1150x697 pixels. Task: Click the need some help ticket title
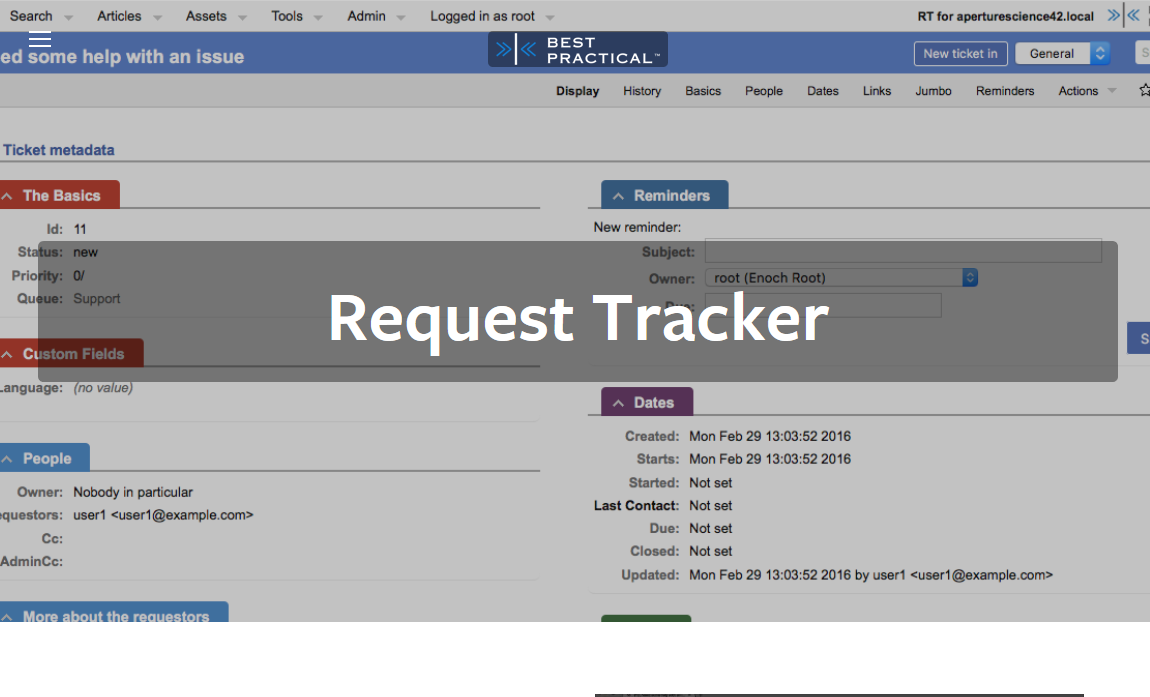tap(122, 56)
